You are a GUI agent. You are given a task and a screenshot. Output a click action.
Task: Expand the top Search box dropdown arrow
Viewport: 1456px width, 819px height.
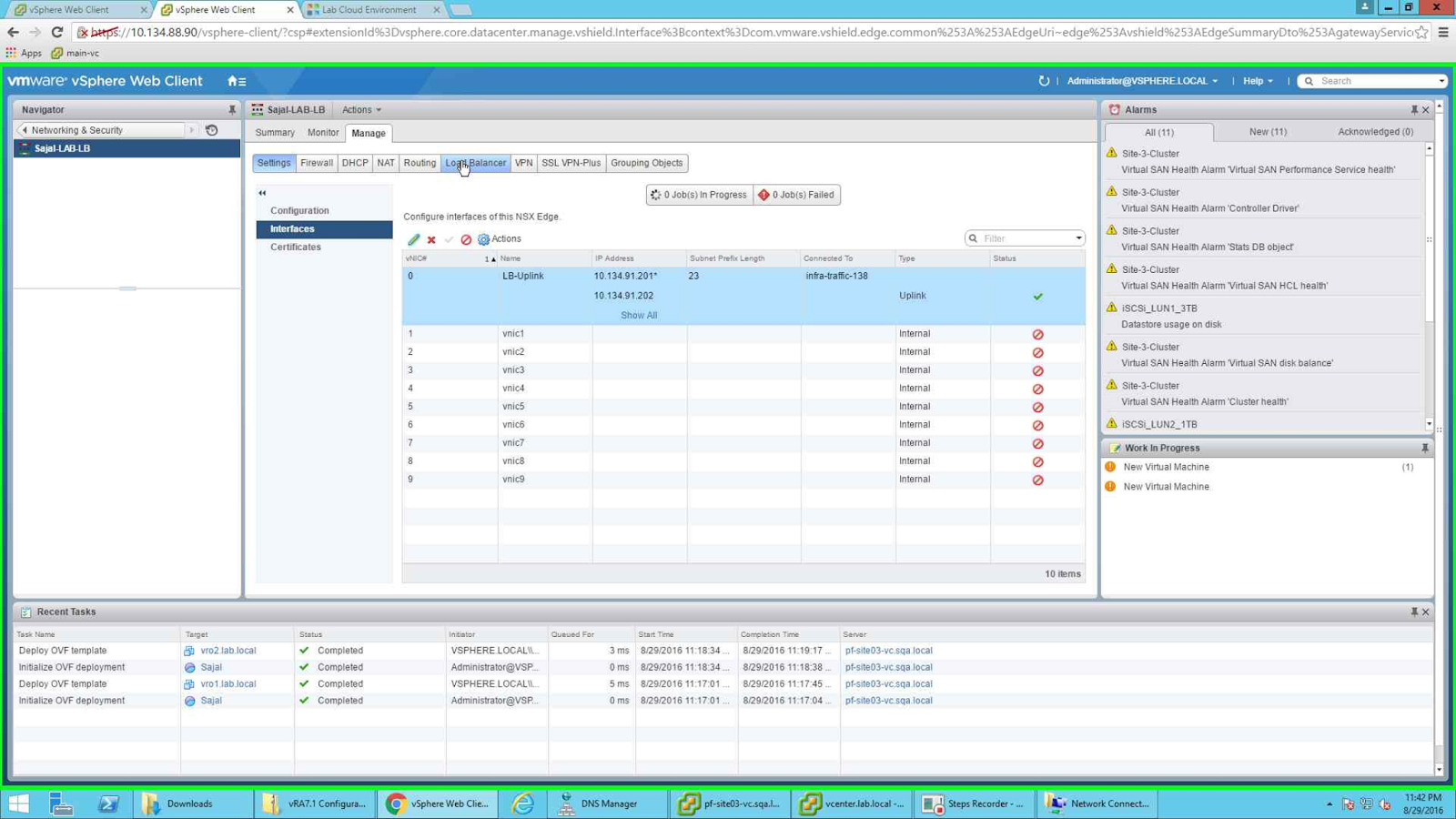pos(1441,81)
